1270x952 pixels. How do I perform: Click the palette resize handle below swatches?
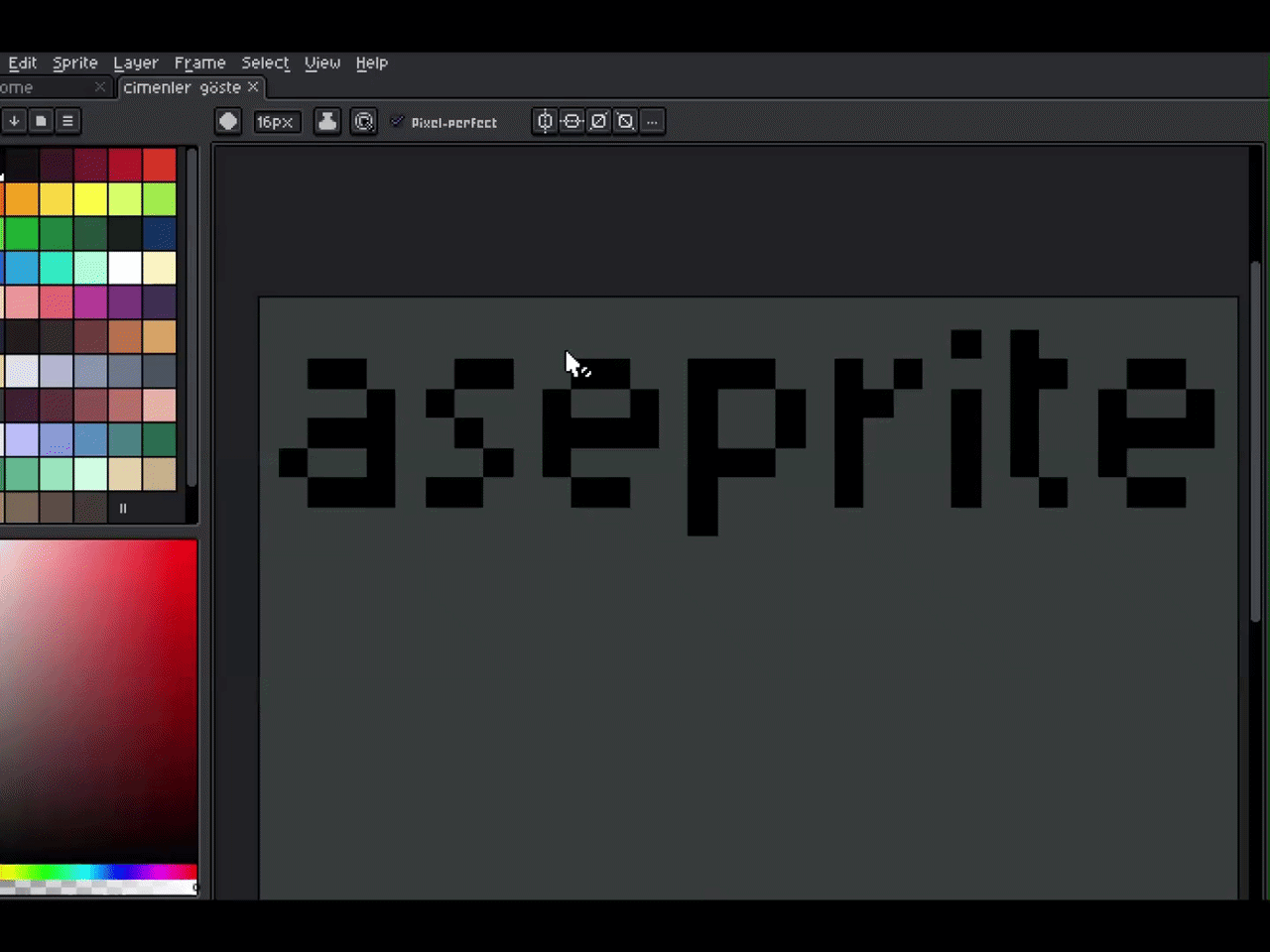123,509
